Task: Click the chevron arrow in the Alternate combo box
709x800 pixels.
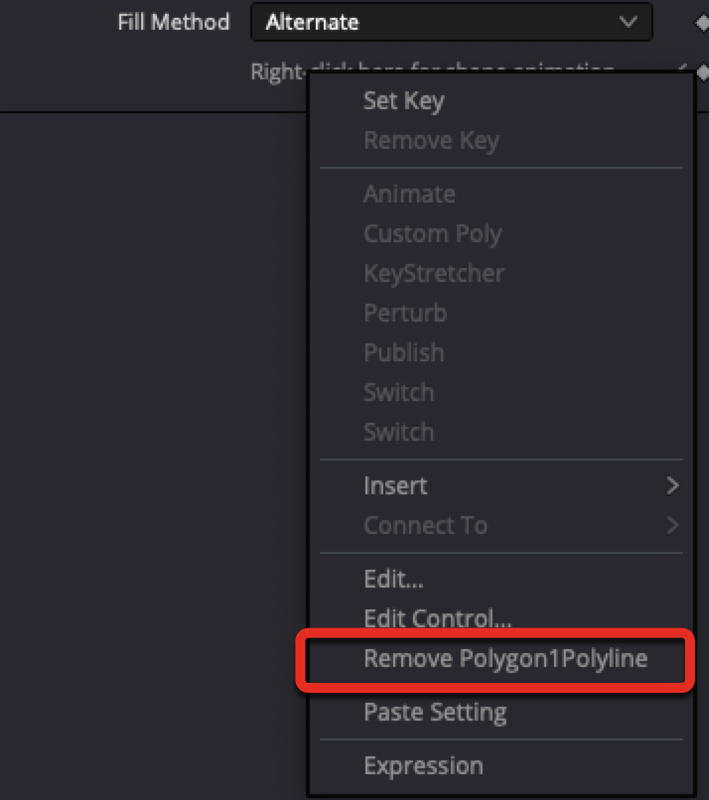Action: (x=628, y=22)
